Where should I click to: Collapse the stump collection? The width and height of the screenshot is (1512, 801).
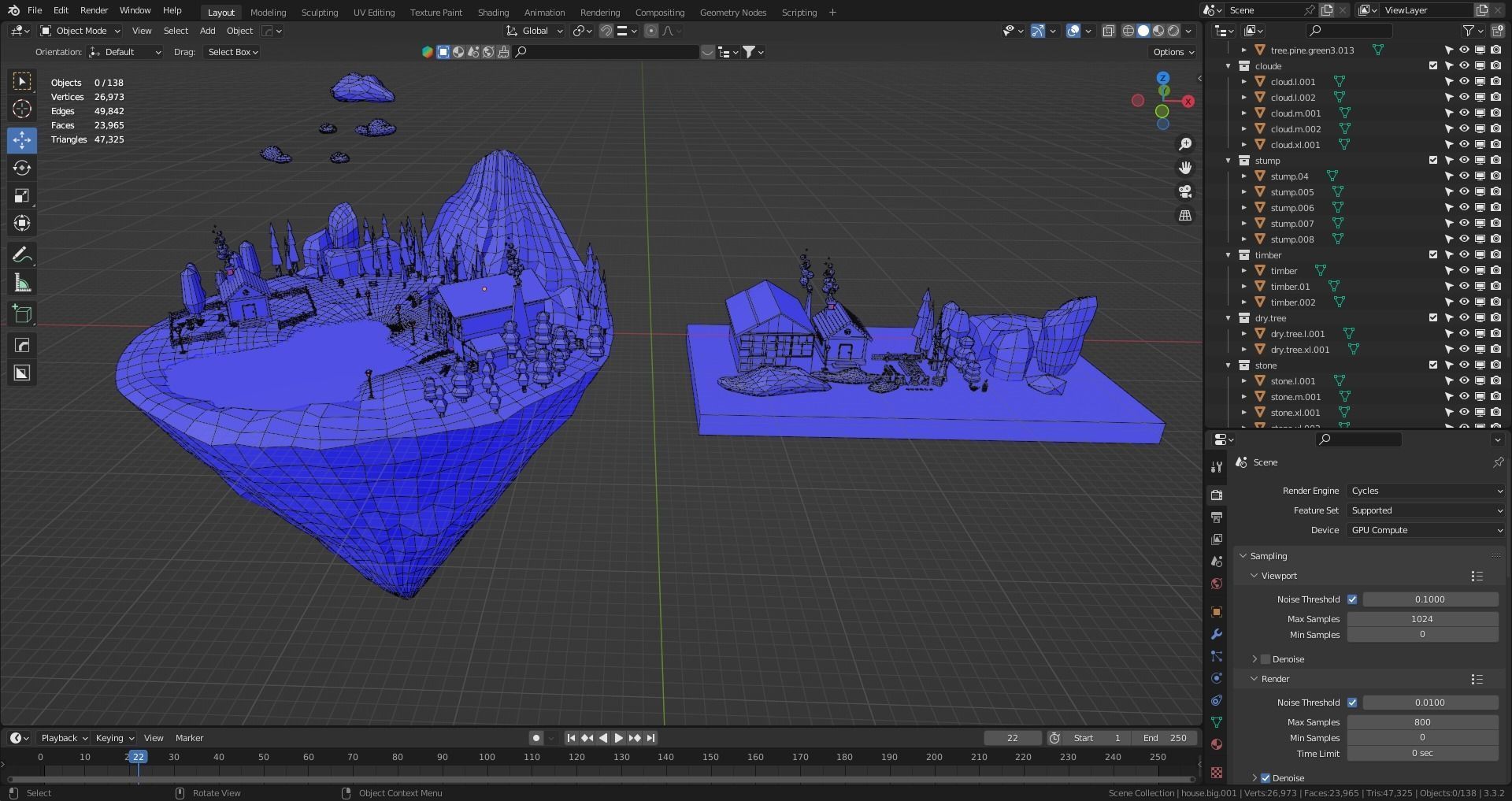pos(1228,160)
